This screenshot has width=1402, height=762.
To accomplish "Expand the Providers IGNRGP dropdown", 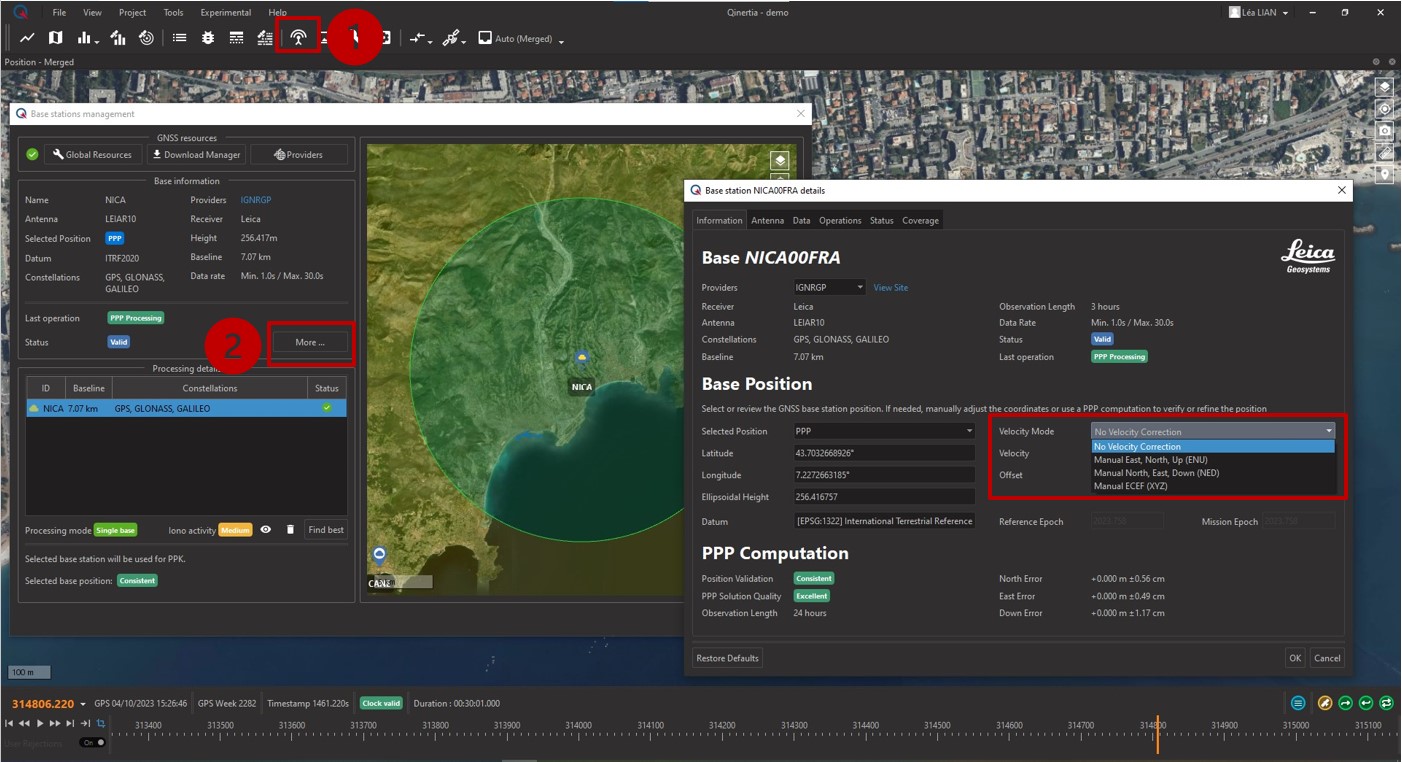I will [829, 288].
